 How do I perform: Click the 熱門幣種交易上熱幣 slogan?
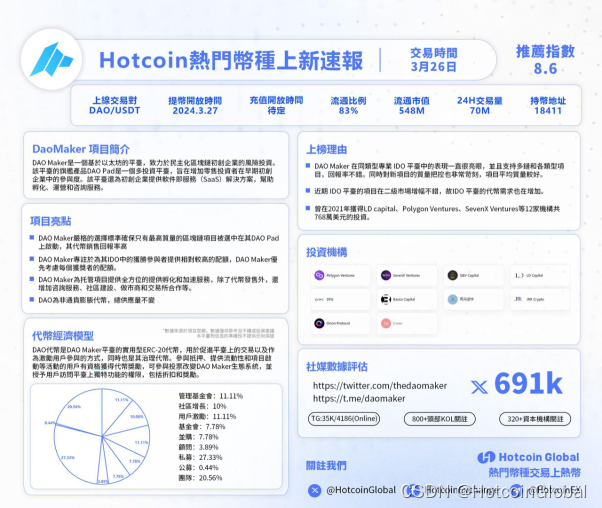point(534,472)
